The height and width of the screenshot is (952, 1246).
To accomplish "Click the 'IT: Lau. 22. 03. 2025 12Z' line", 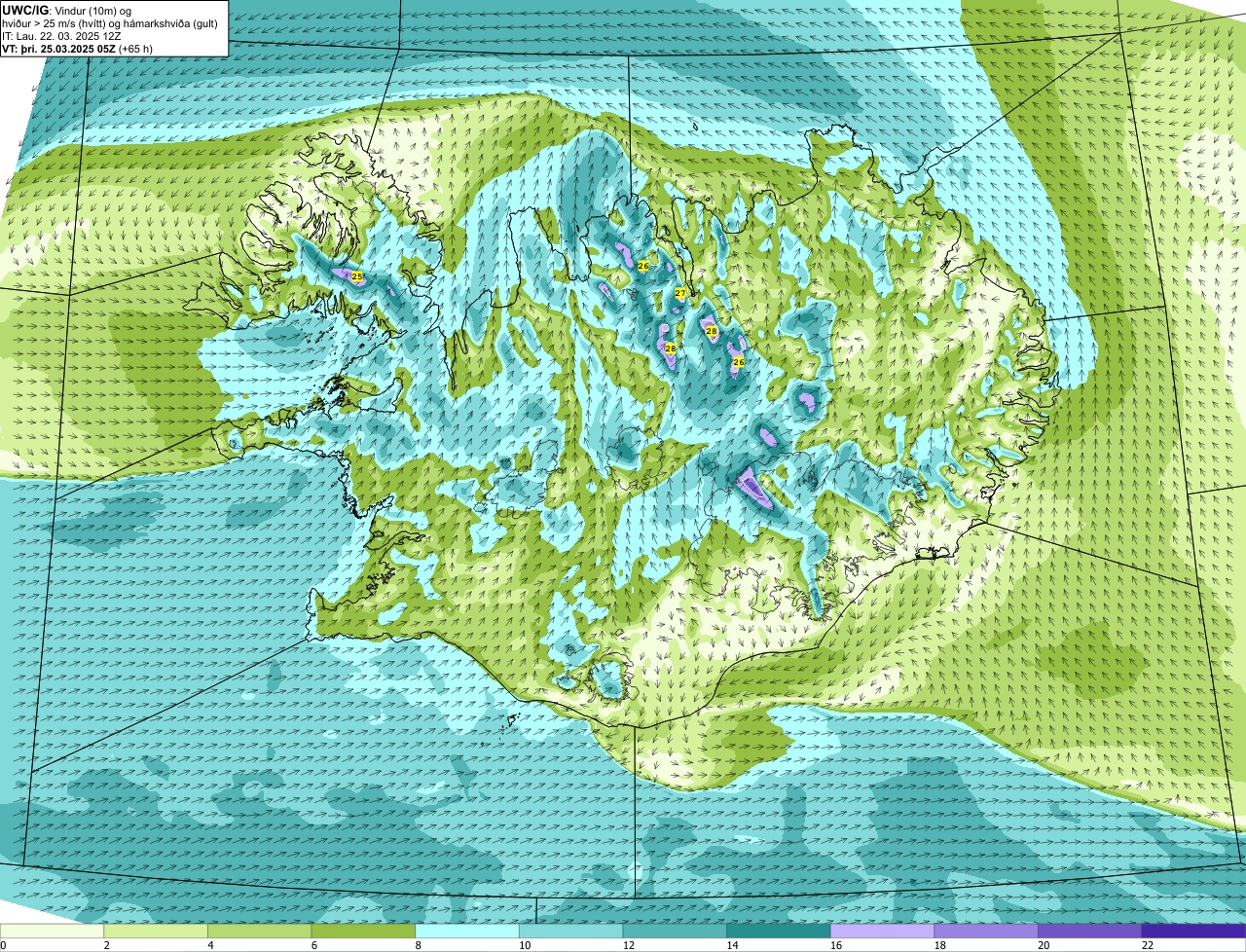I will [x=61, y=35].
